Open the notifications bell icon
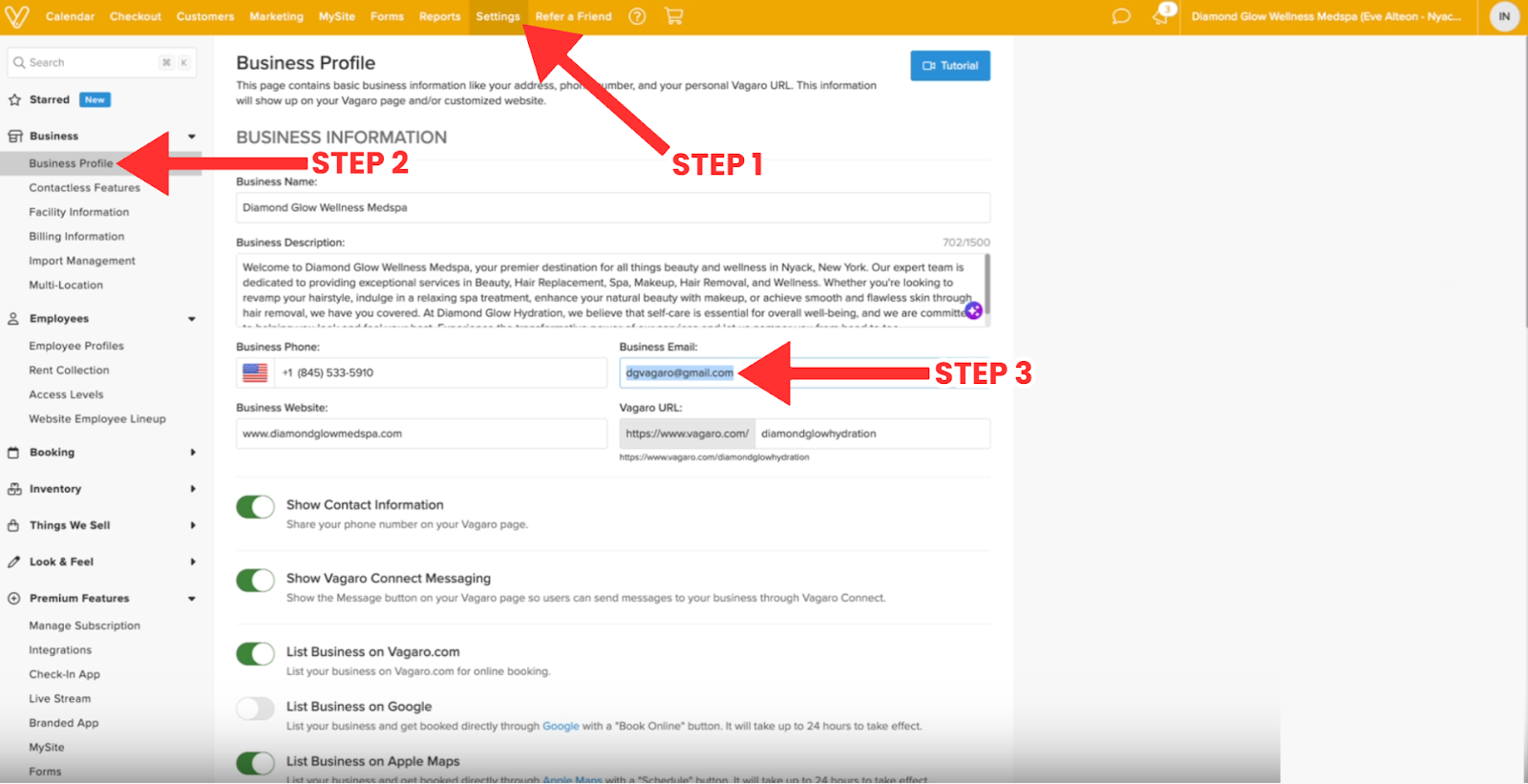The width and height of the screenshot is (1528, 784). pos(1162,15)
